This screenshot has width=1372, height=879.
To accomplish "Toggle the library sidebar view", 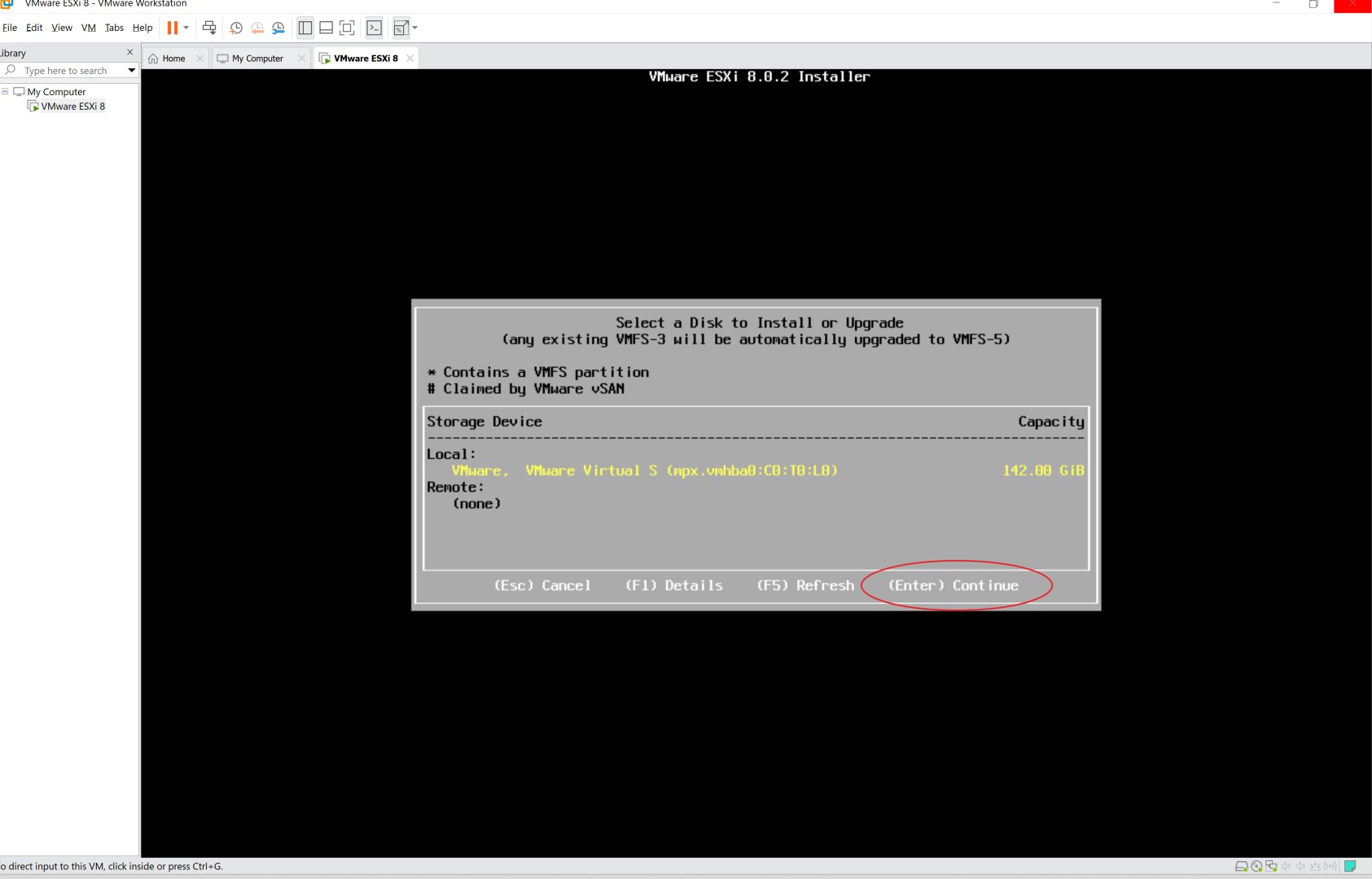I will point(305,28).
